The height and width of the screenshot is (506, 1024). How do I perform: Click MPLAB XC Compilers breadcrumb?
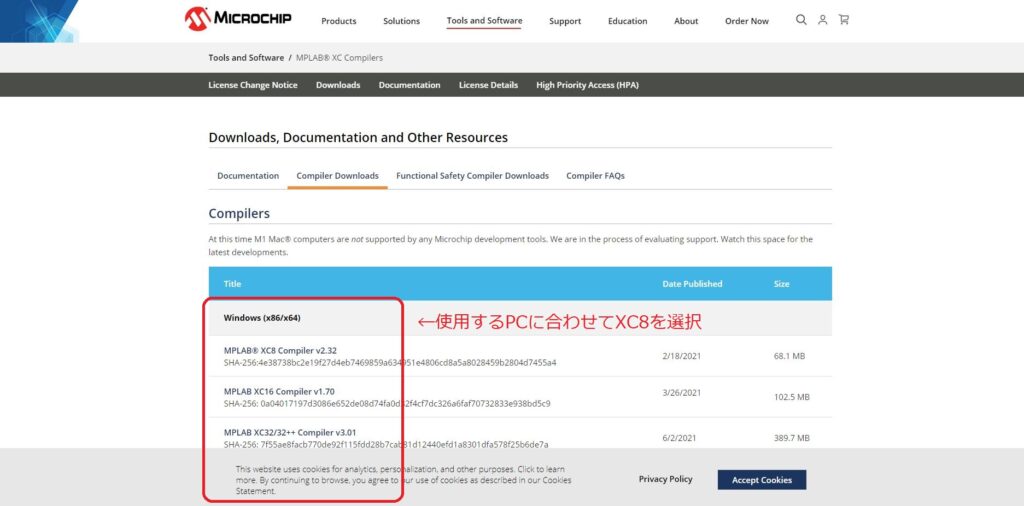pos(340,57)
